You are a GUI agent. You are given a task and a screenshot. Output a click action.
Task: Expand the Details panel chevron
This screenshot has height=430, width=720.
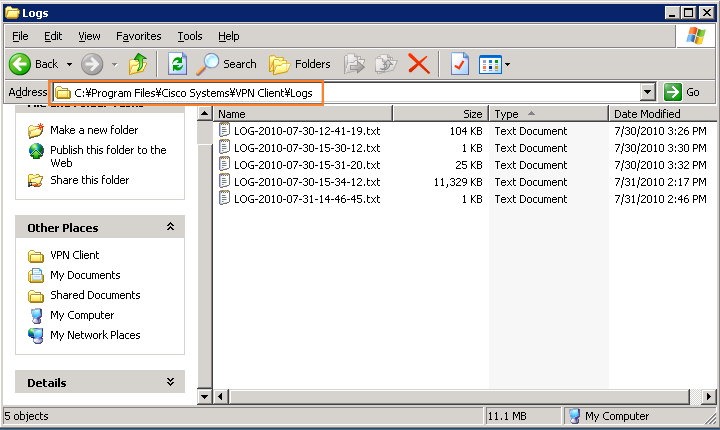[170, 381]
